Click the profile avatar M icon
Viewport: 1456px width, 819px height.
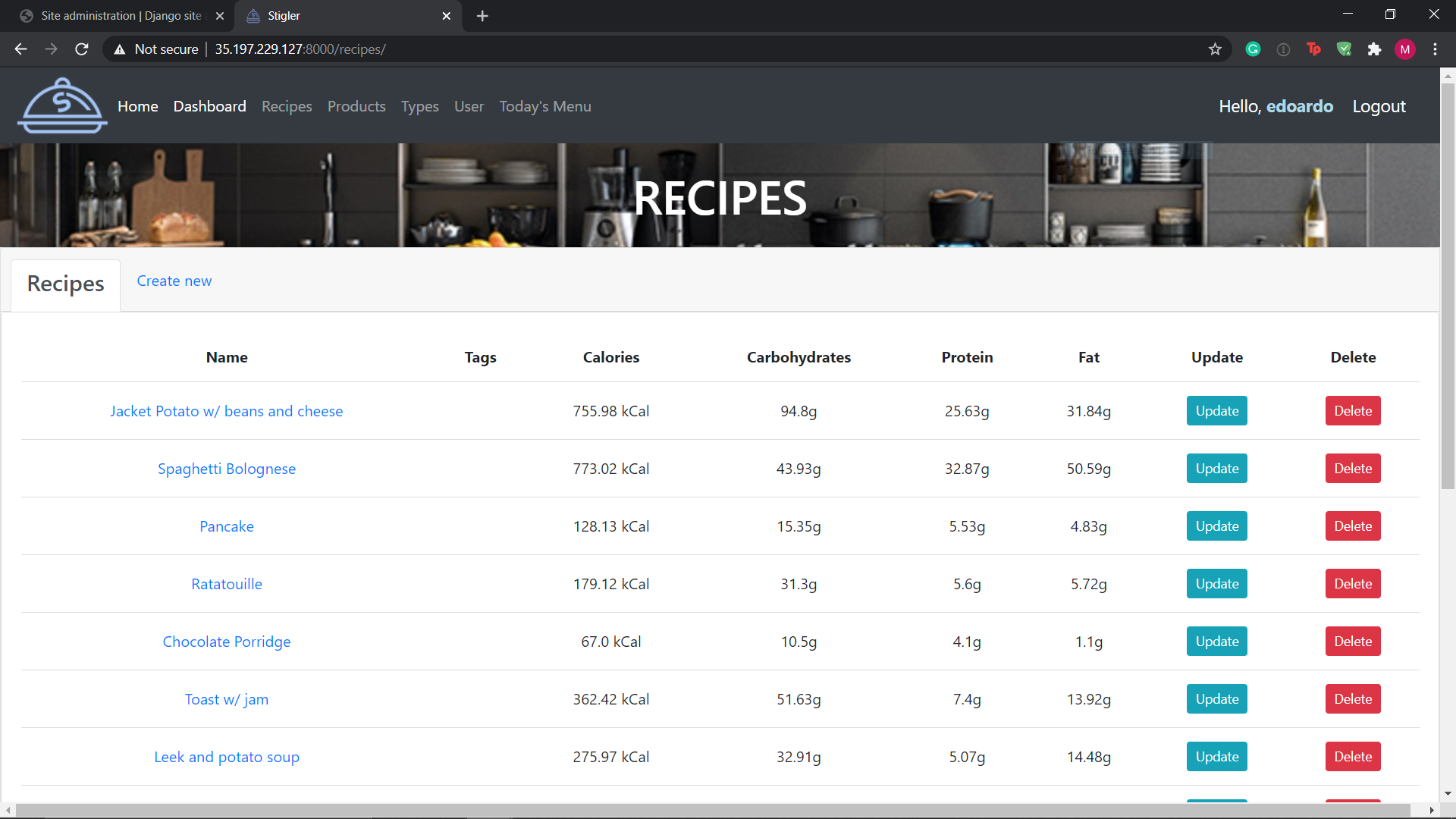1404,49
